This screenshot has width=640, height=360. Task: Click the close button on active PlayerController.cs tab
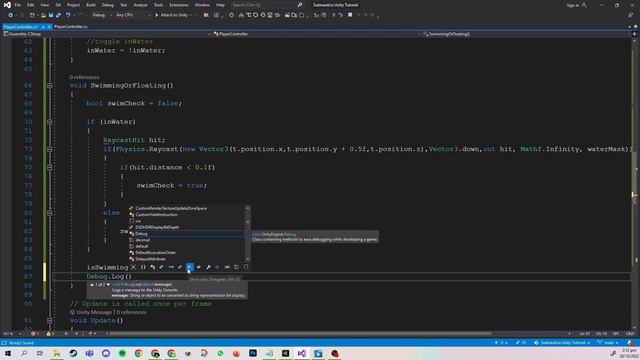pos(49,27)
